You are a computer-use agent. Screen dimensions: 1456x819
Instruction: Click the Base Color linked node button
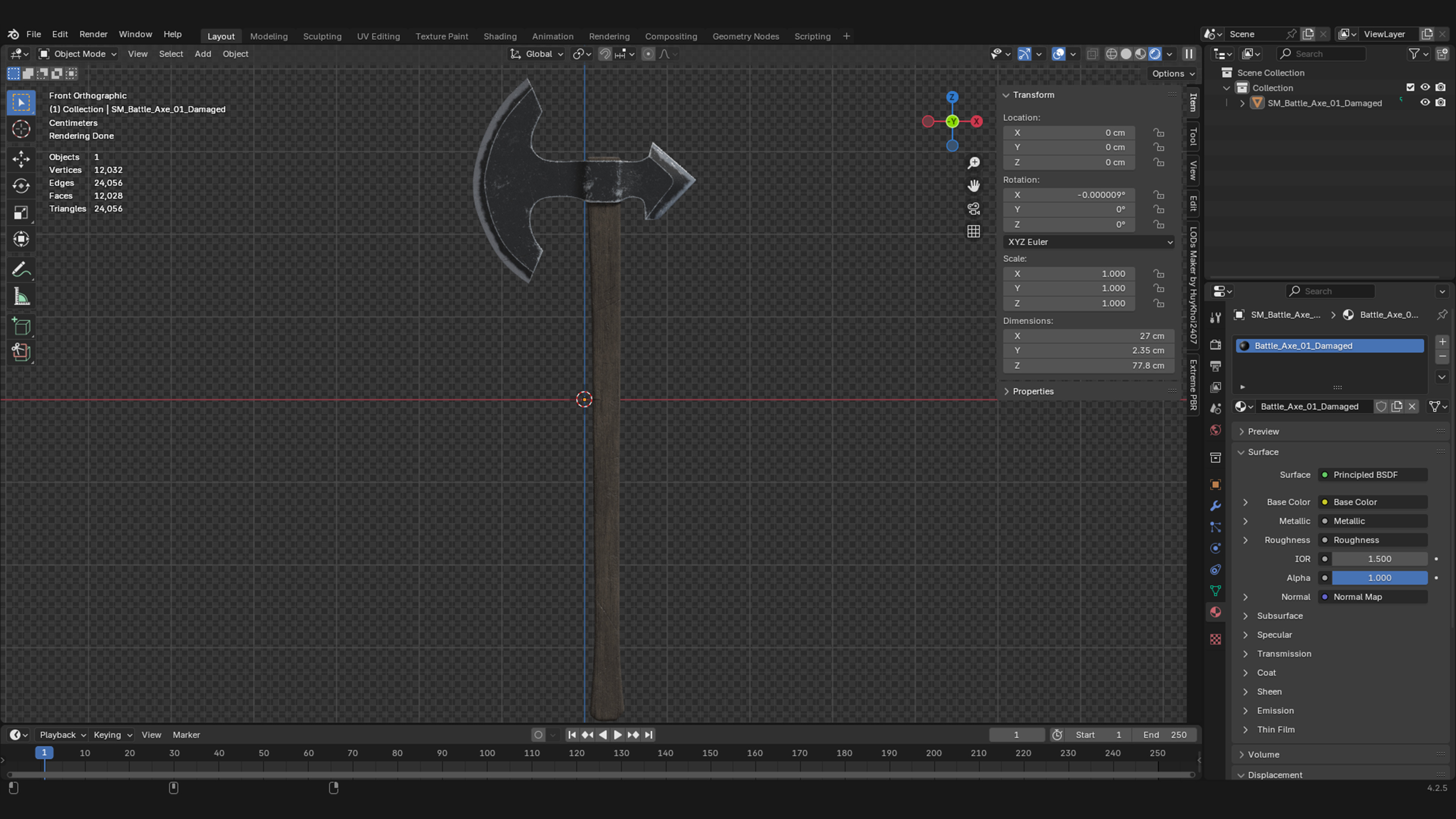pyautogui.click(x=1372, y=502)
